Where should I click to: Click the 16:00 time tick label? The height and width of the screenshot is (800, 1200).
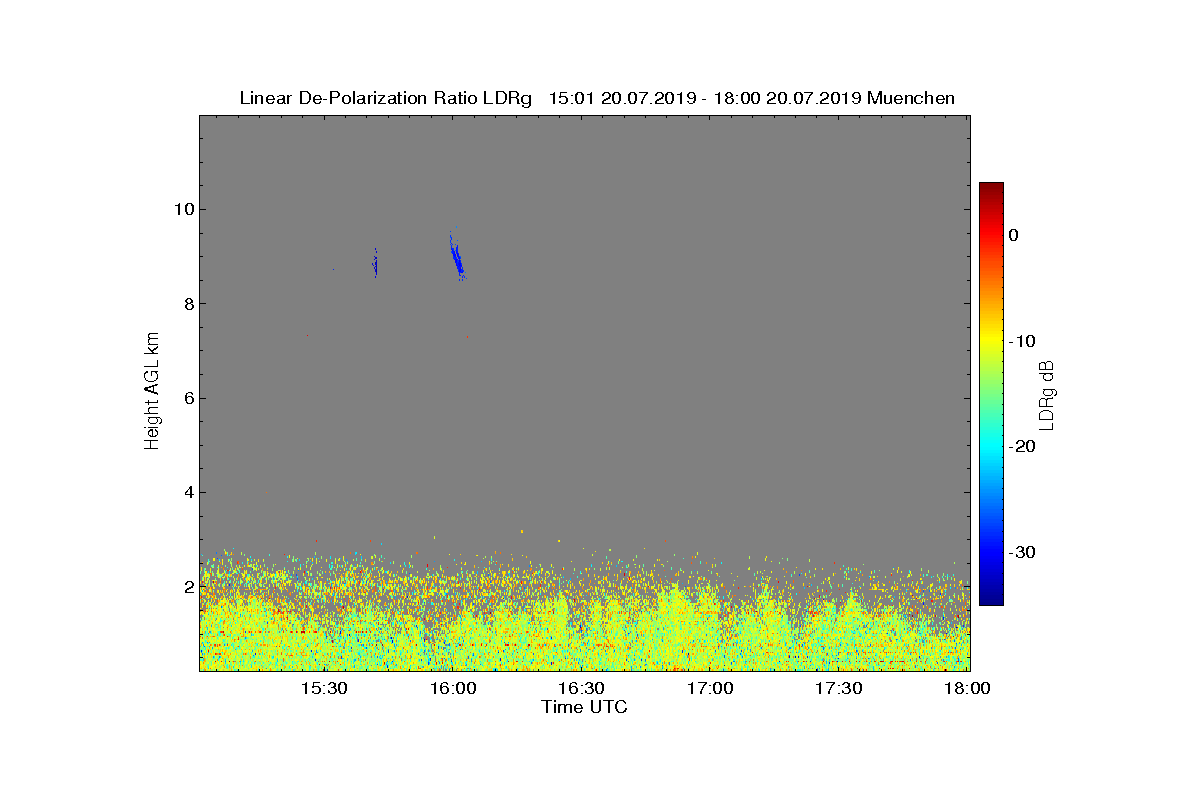[x=453, y=688]
